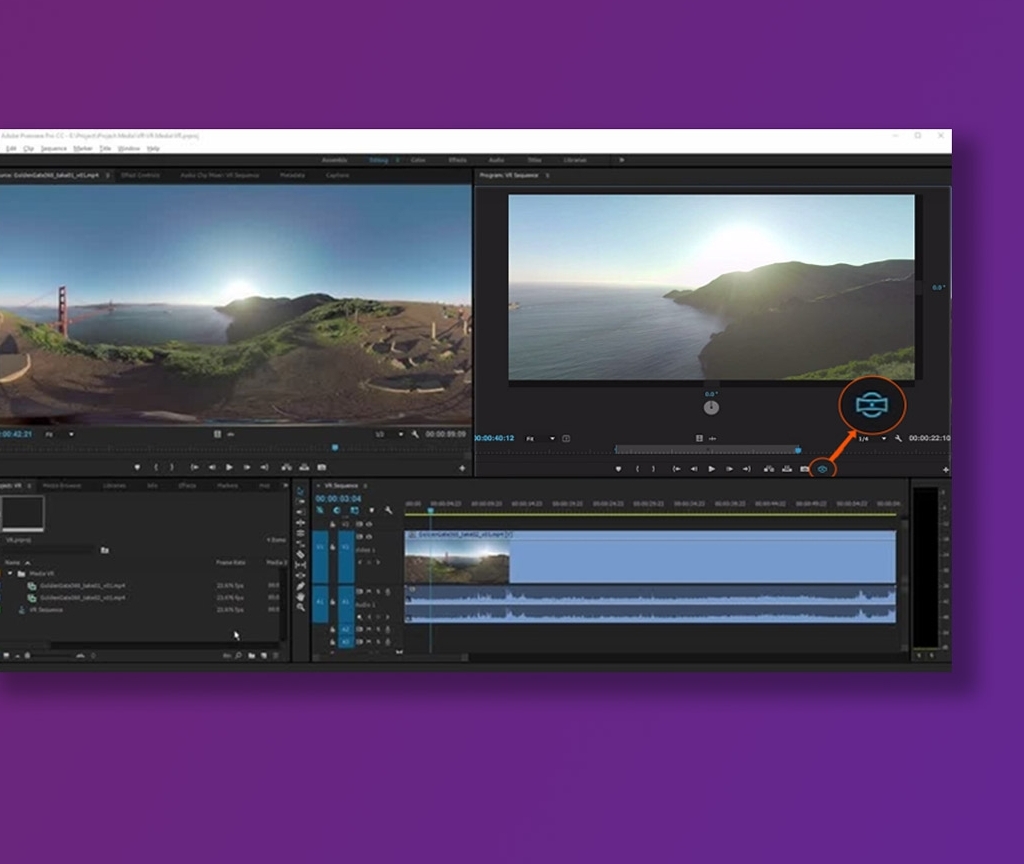Open Program monitor wrench settings
Image resolution: width=1024 pixels, height=864 pixels.
(899, 438)
